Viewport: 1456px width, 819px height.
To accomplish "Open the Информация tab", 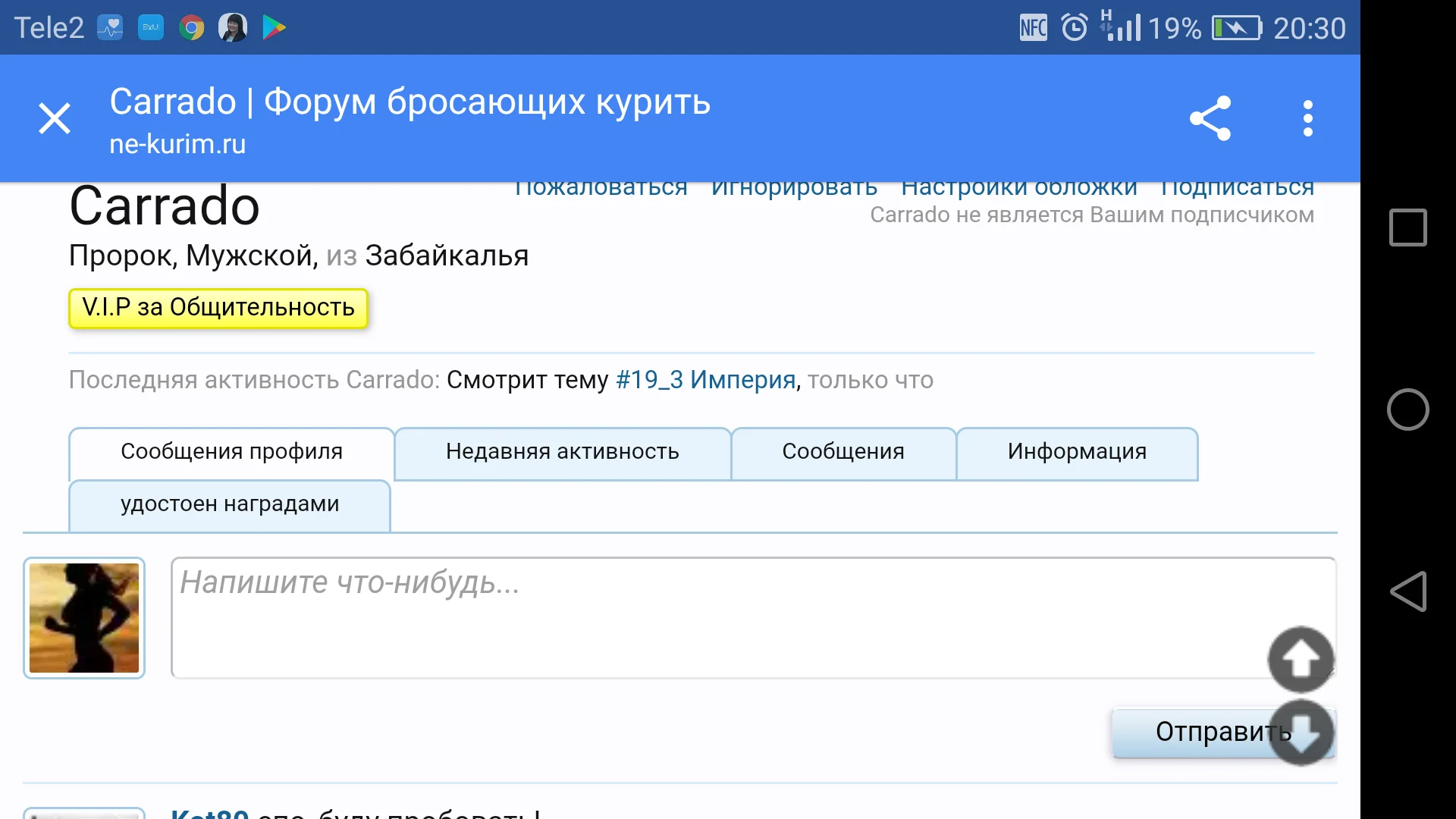I will pos(1077,452).
